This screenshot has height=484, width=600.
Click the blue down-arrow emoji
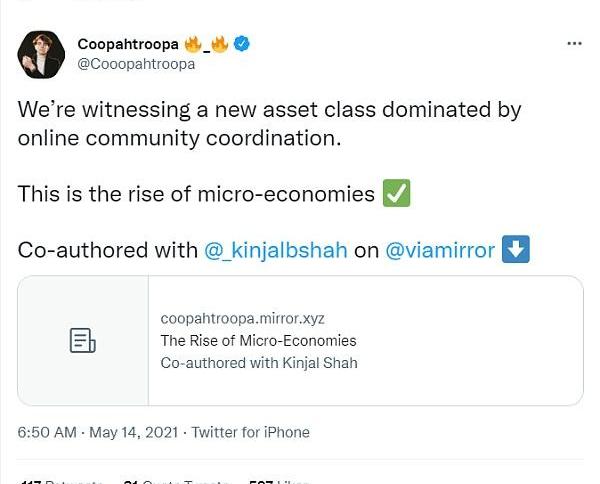tap(515, 249)
